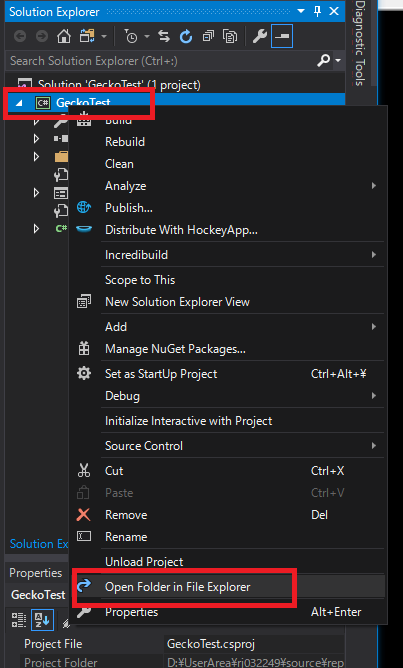Select the categorized view icon in Properties
Image resolution: width=403 pixels, height=668 pixels.
(19, 620)
